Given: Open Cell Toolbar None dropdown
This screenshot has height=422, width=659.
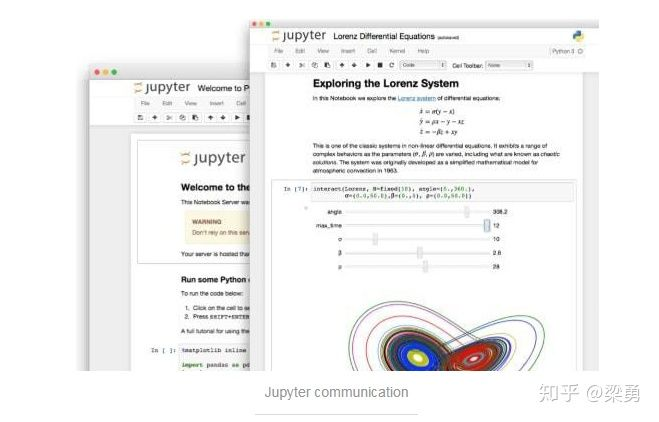Looking at the screenshot, I should [509, 65].
